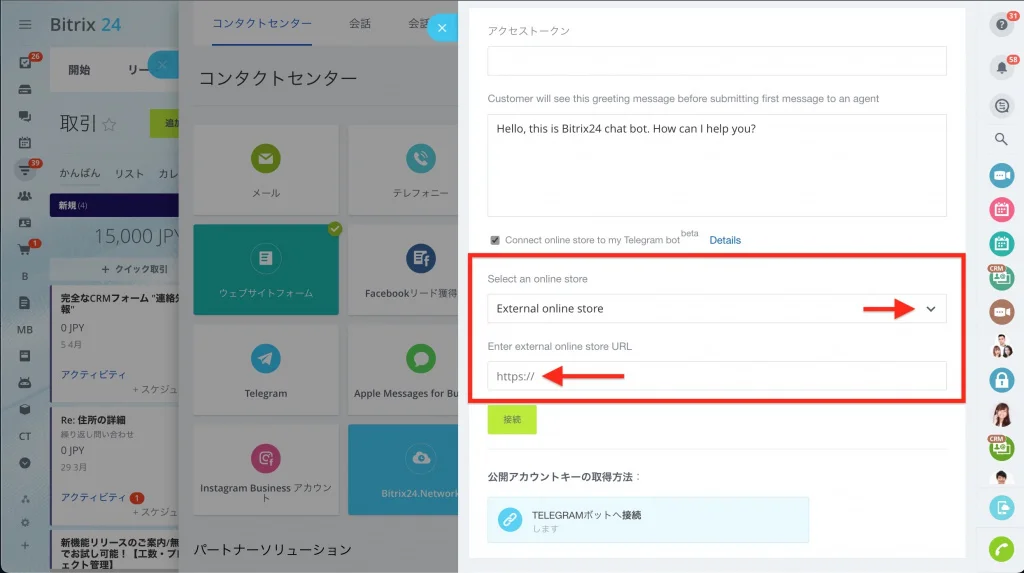Open the help question mark icon

1001,25
